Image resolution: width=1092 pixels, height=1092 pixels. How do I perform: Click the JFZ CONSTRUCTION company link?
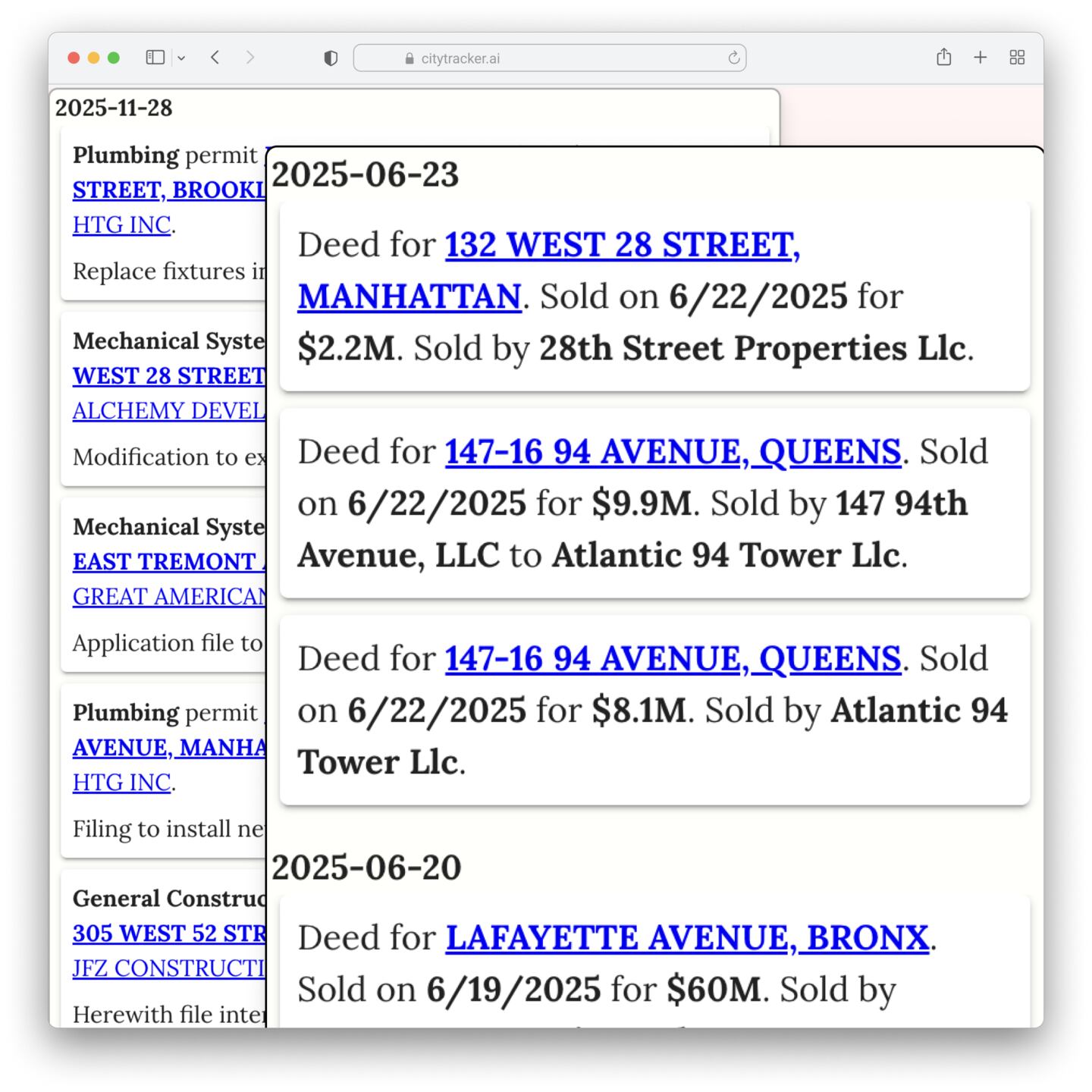168,968
